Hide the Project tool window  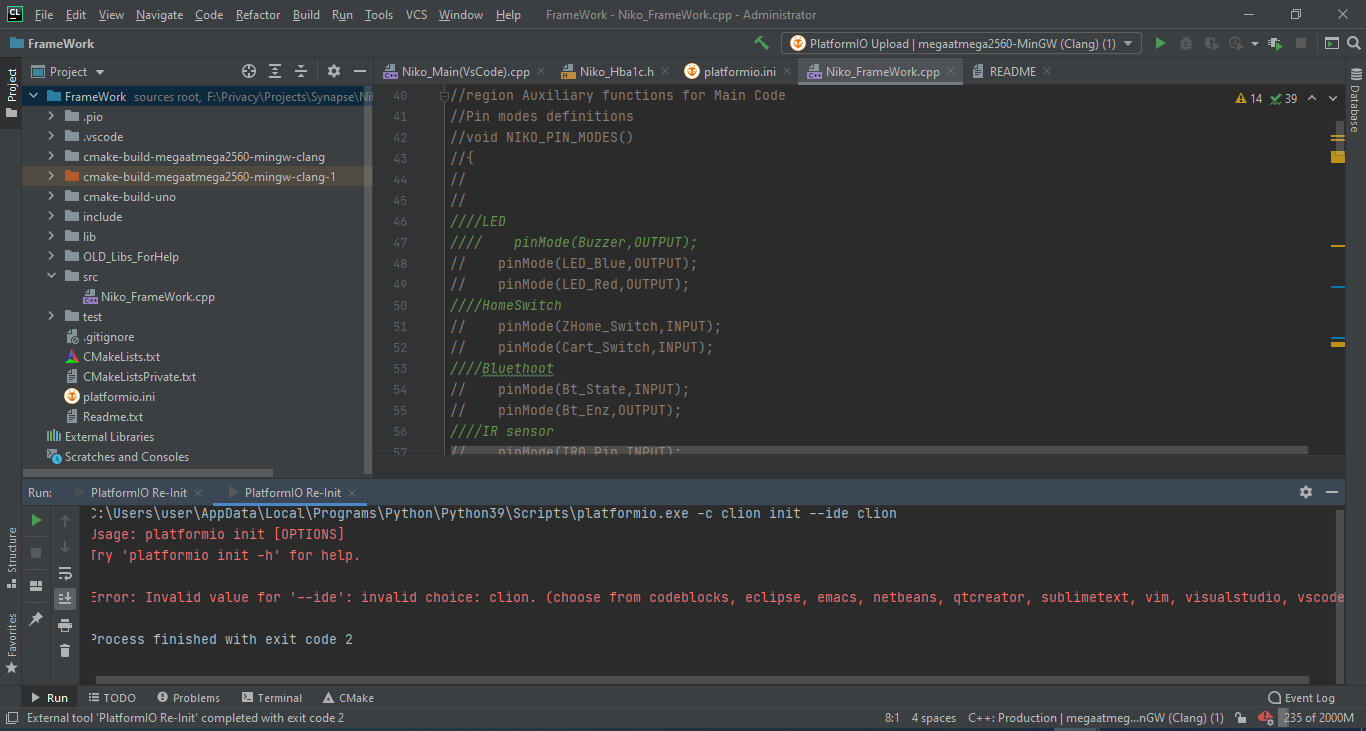(358, 71)
